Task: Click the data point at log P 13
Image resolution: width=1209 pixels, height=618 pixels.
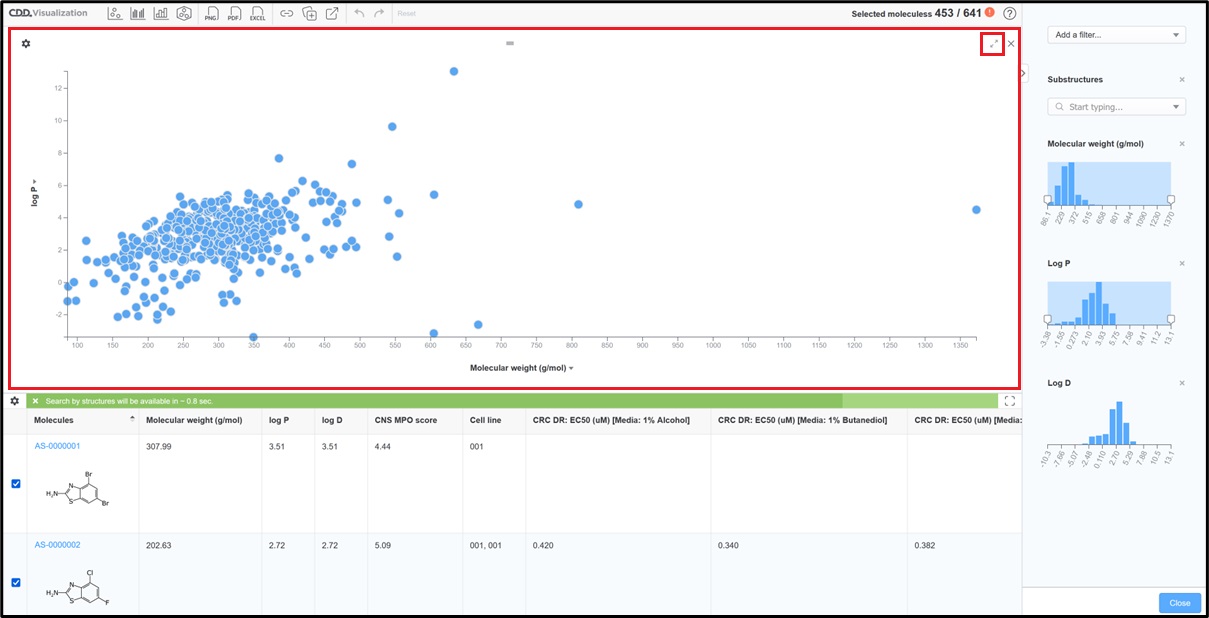Action: click(x=454, y=71)
